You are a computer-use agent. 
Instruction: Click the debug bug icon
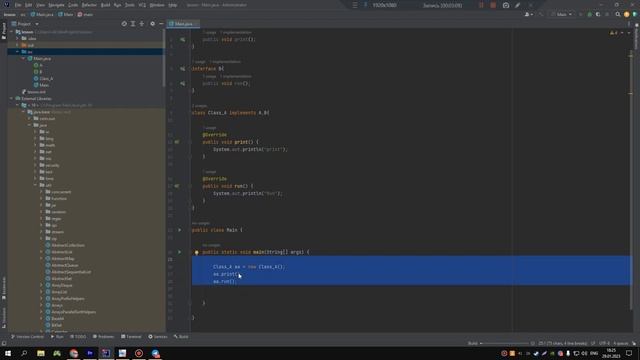(589, 14)
